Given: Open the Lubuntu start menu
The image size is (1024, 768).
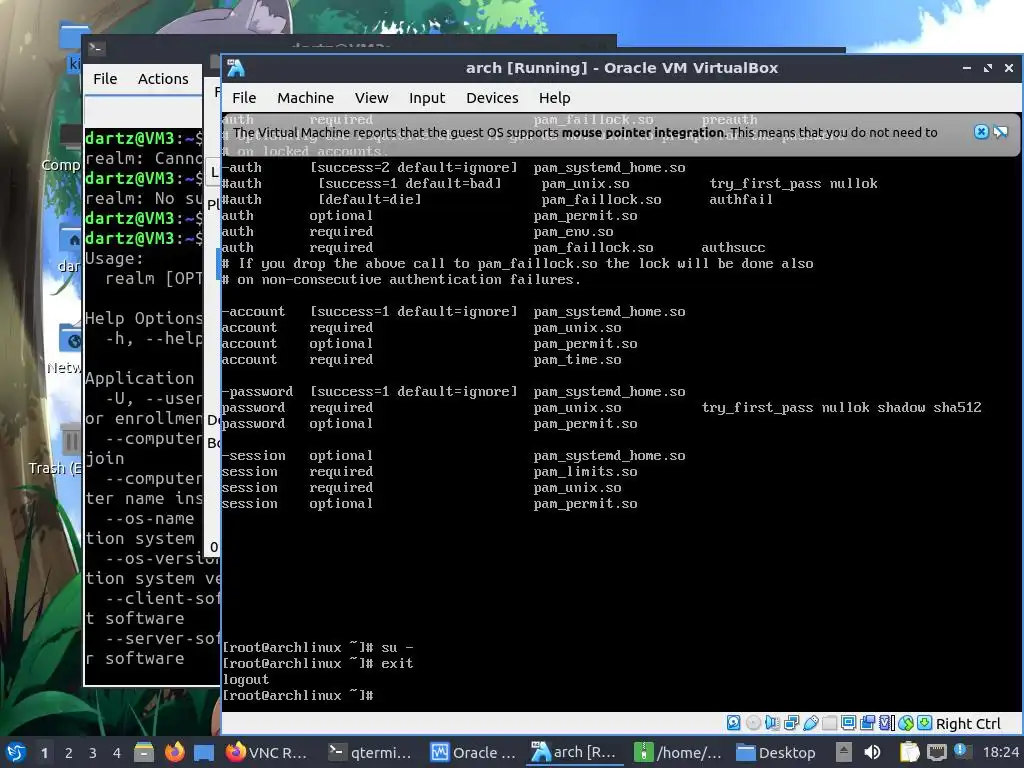Looking at the screenshot, I should [16, 752].
